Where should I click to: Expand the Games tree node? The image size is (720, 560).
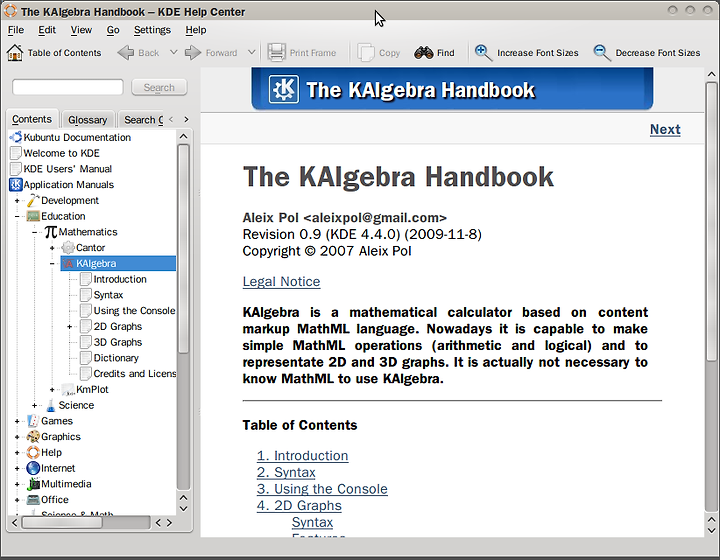point(17,421)
